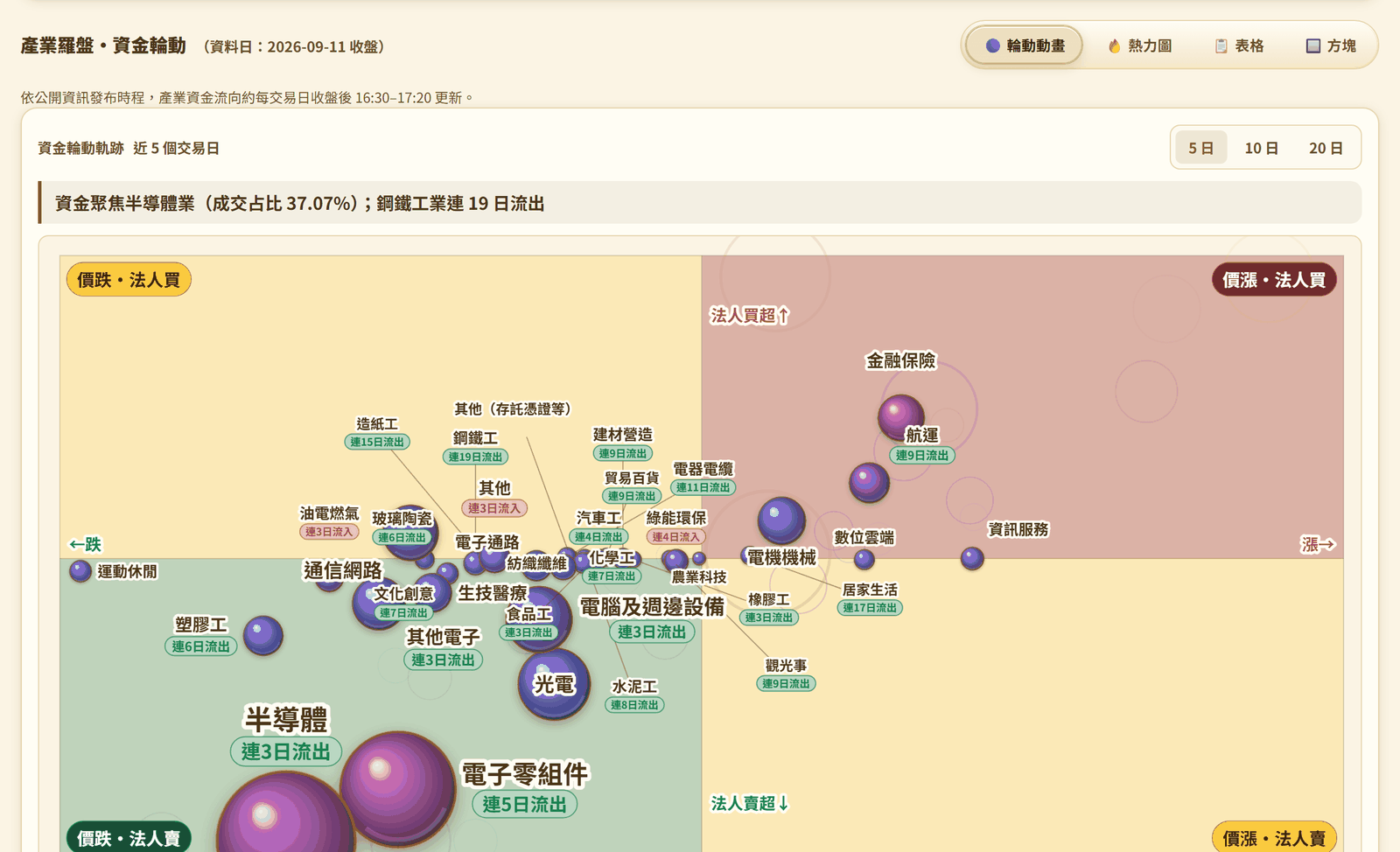Open the 方塊 treemap view
Screen dimensions: 1400x852
1331,45
